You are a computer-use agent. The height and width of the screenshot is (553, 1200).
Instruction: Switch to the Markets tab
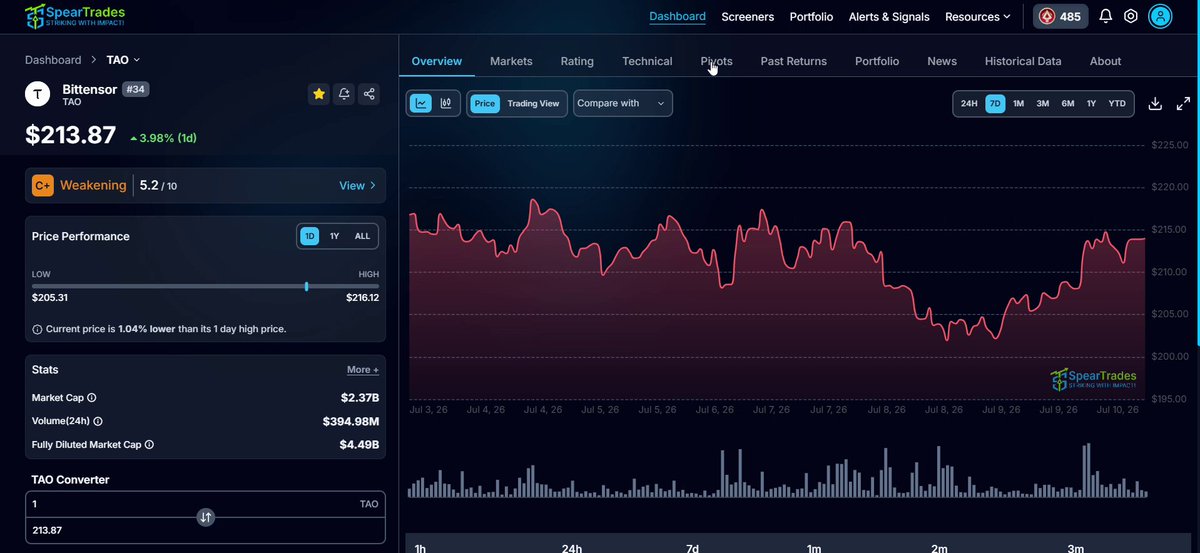pyautogui.click(x=511, y=61)
